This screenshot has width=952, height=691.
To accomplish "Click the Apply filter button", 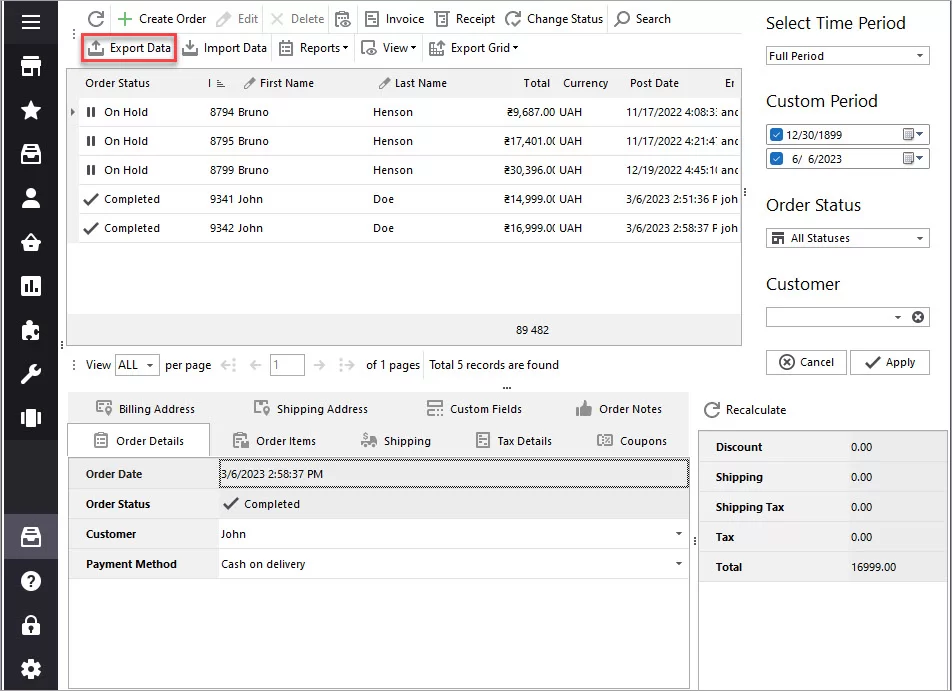I will (889, 362).
